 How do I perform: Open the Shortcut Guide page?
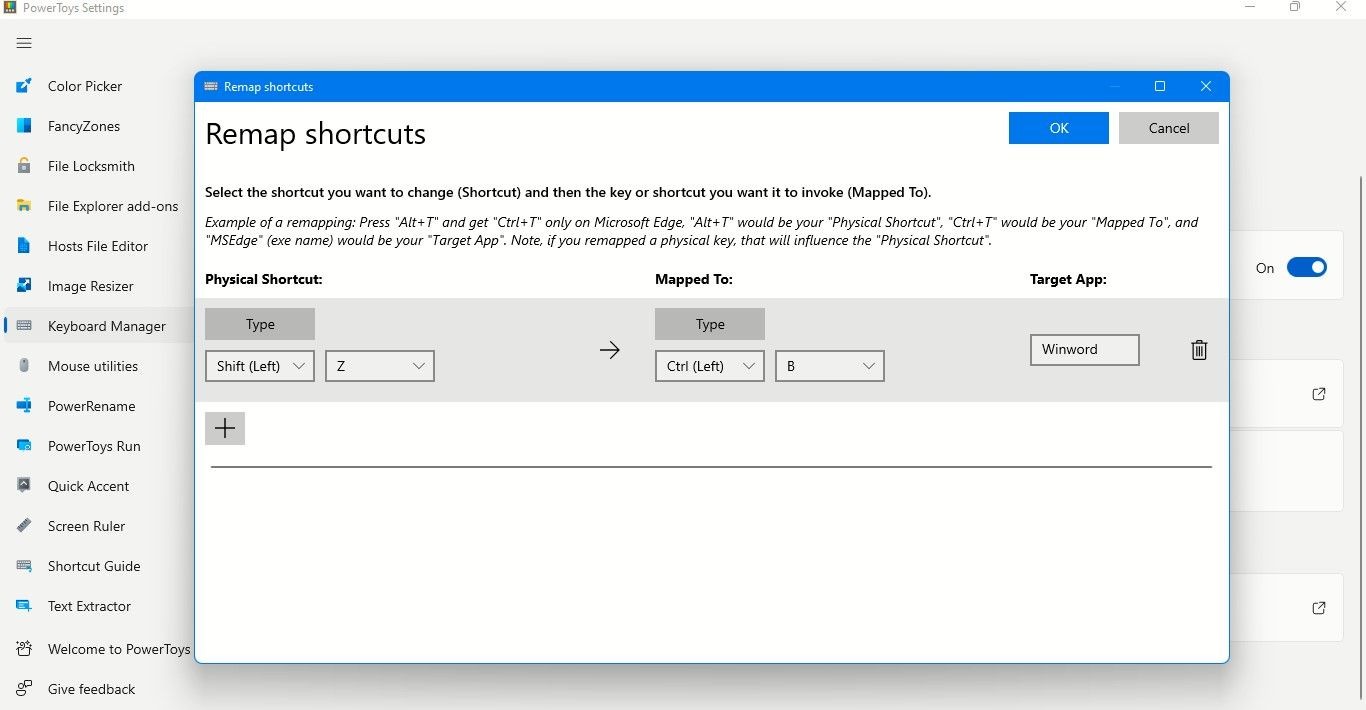[94, 566]
